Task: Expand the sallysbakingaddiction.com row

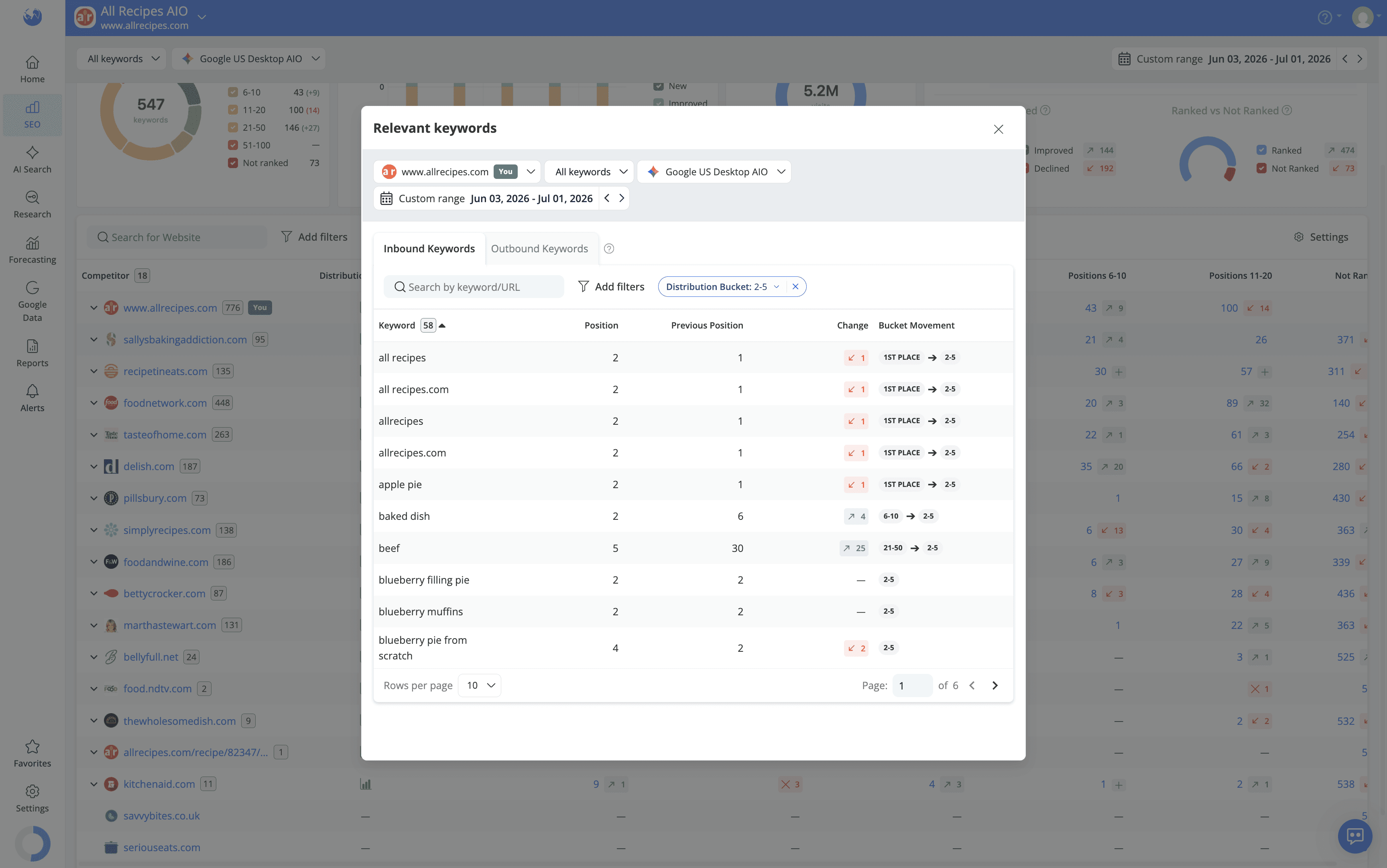Action: 94,339
